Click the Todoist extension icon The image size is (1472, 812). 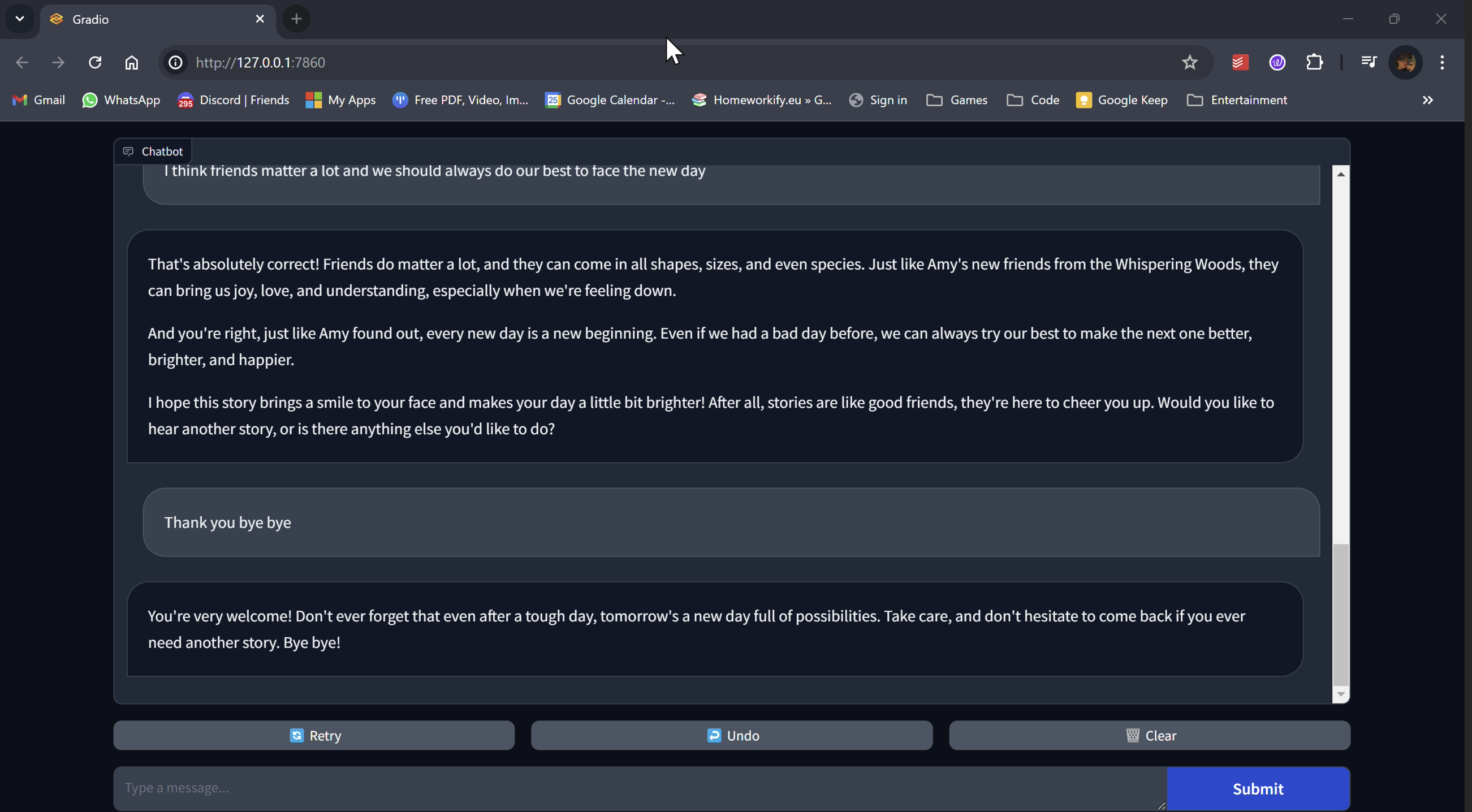click(1240, 62)
